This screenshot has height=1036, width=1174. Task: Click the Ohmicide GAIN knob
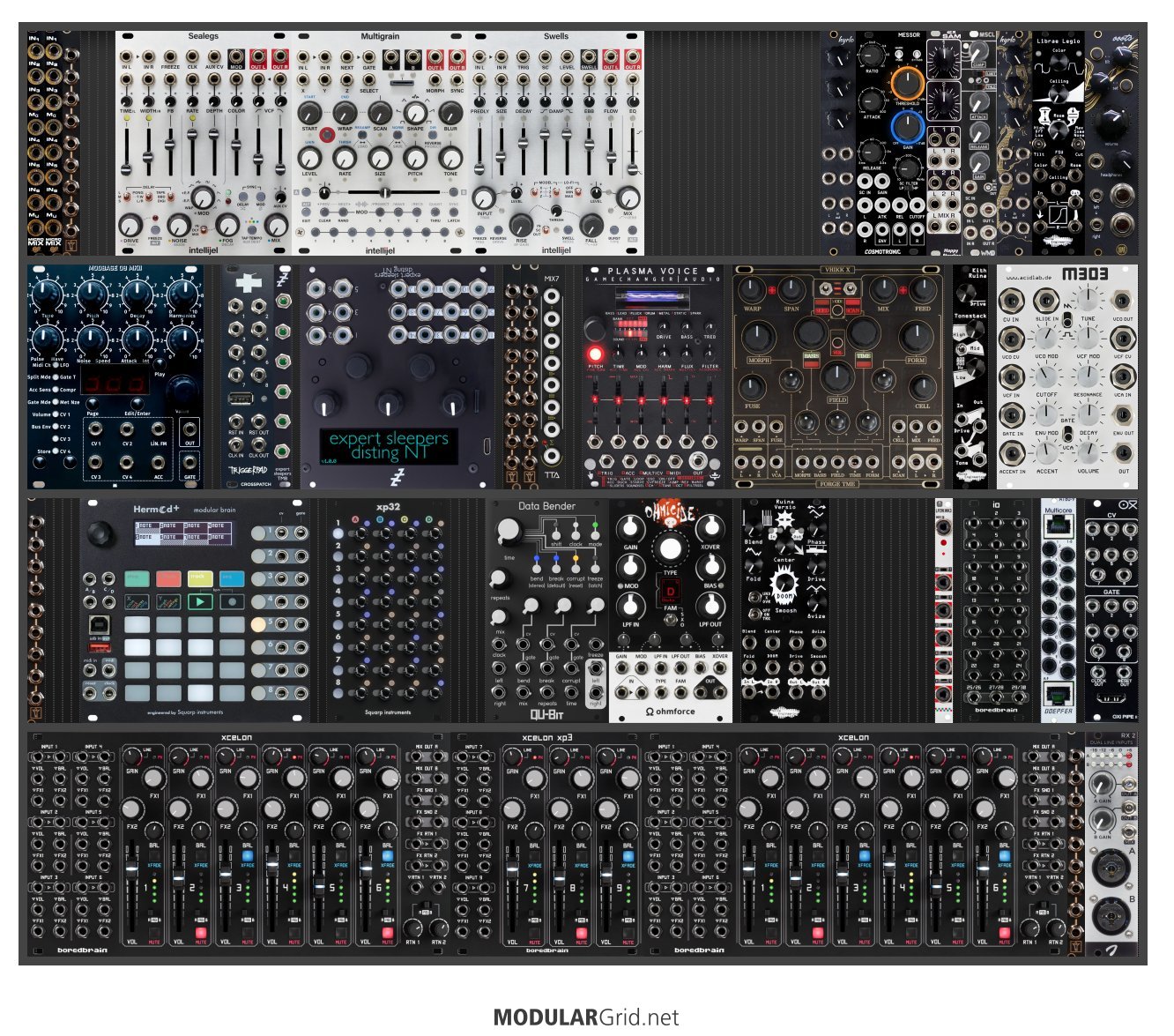coord(629,528)
